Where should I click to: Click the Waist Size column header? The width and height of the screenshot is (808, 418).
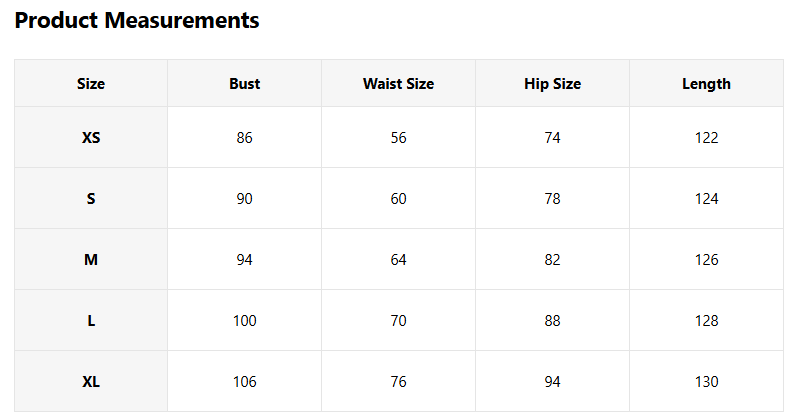[398, 84]
